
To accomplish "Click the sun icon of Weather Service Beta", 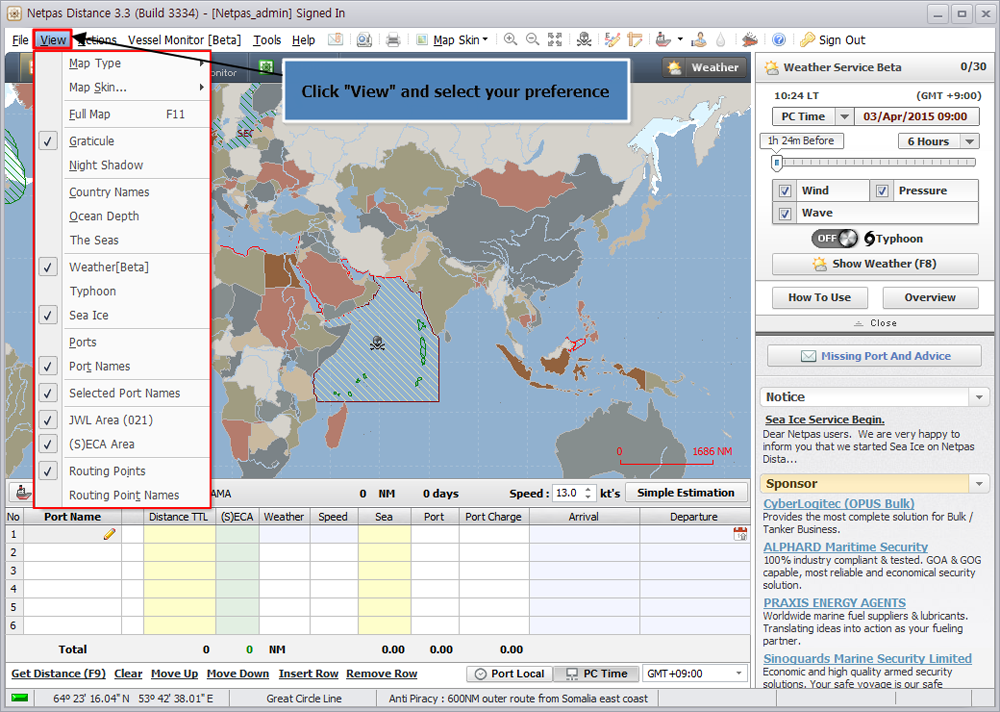I will point(772,68).
